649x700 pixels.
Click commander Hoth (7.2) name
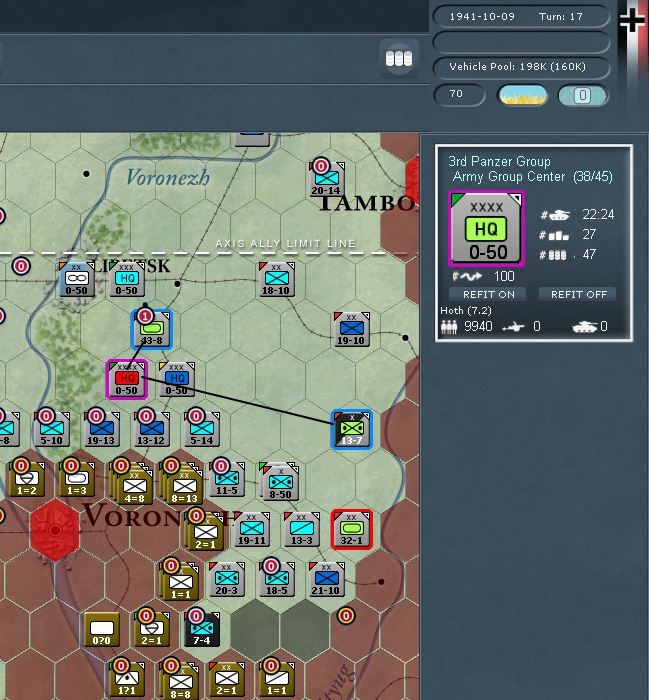pyautogui.click(x=466, y=310)
